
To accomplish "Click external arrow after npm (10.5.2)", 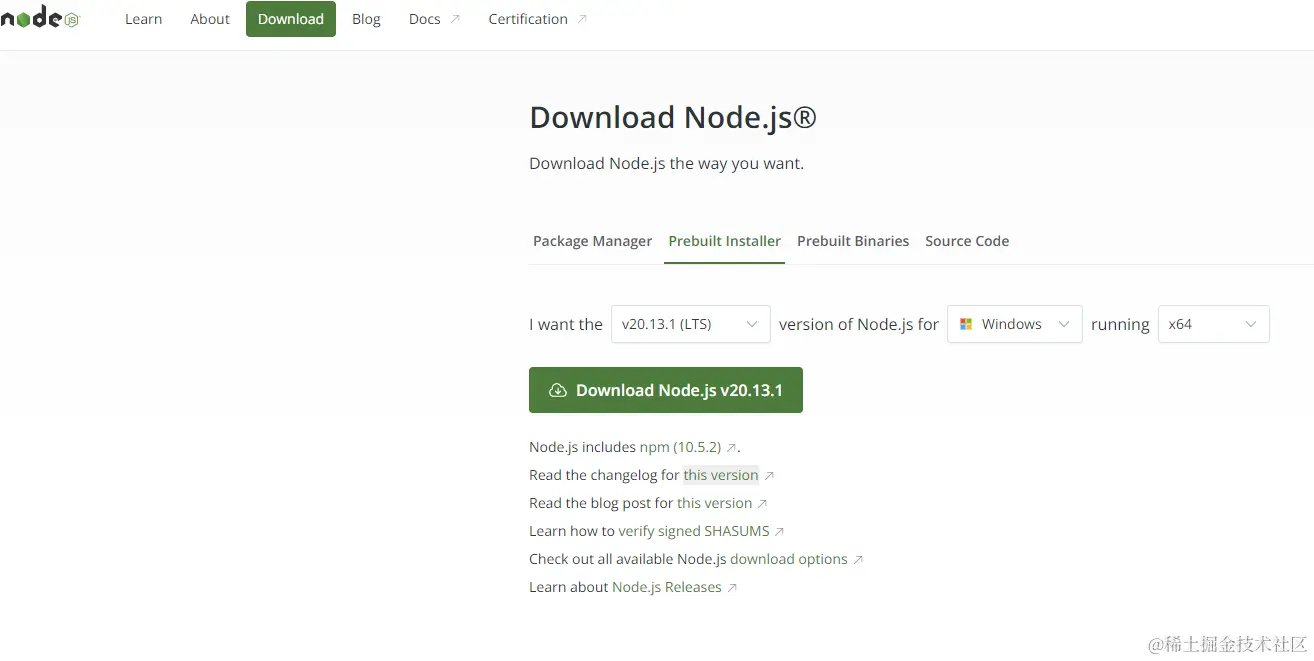I will (732, 448).
